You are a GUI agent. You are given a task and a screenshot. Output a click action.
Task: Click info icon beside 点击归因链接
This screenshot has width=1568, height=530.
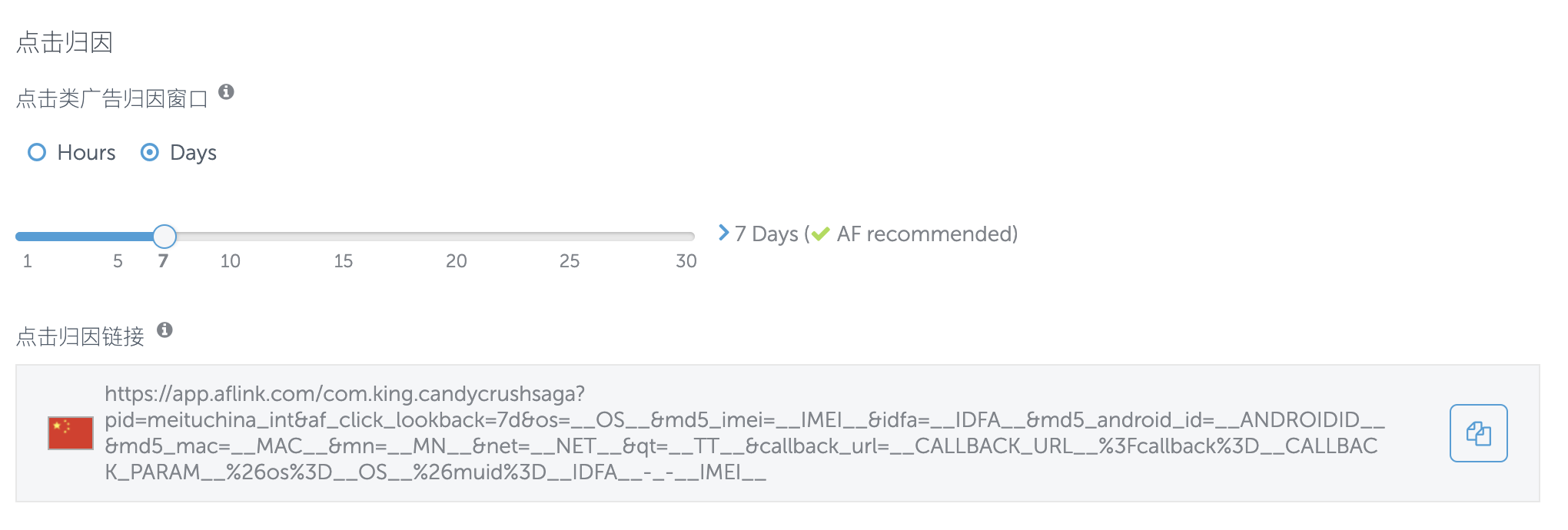pos(164,330)
